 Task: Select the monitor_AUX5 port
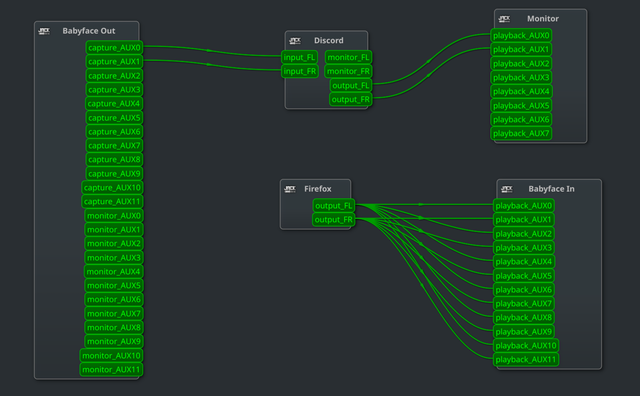click(114, 286)
